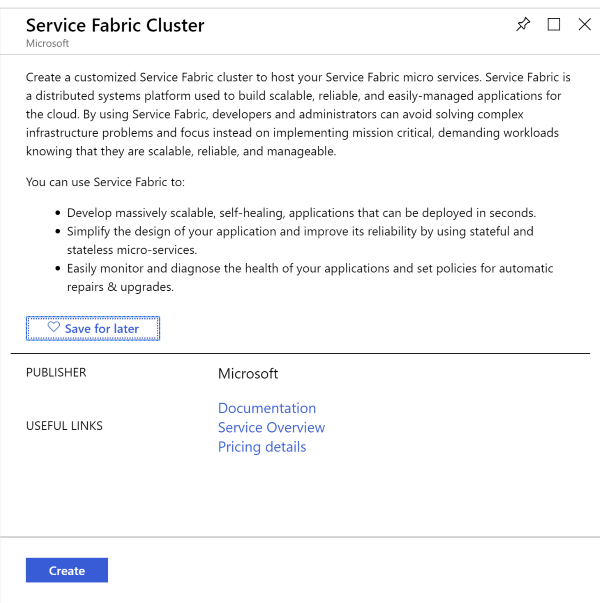This screenshot has width=600, height=603.
Task: Click the USEFUL LINKS label
Action: 64,426
